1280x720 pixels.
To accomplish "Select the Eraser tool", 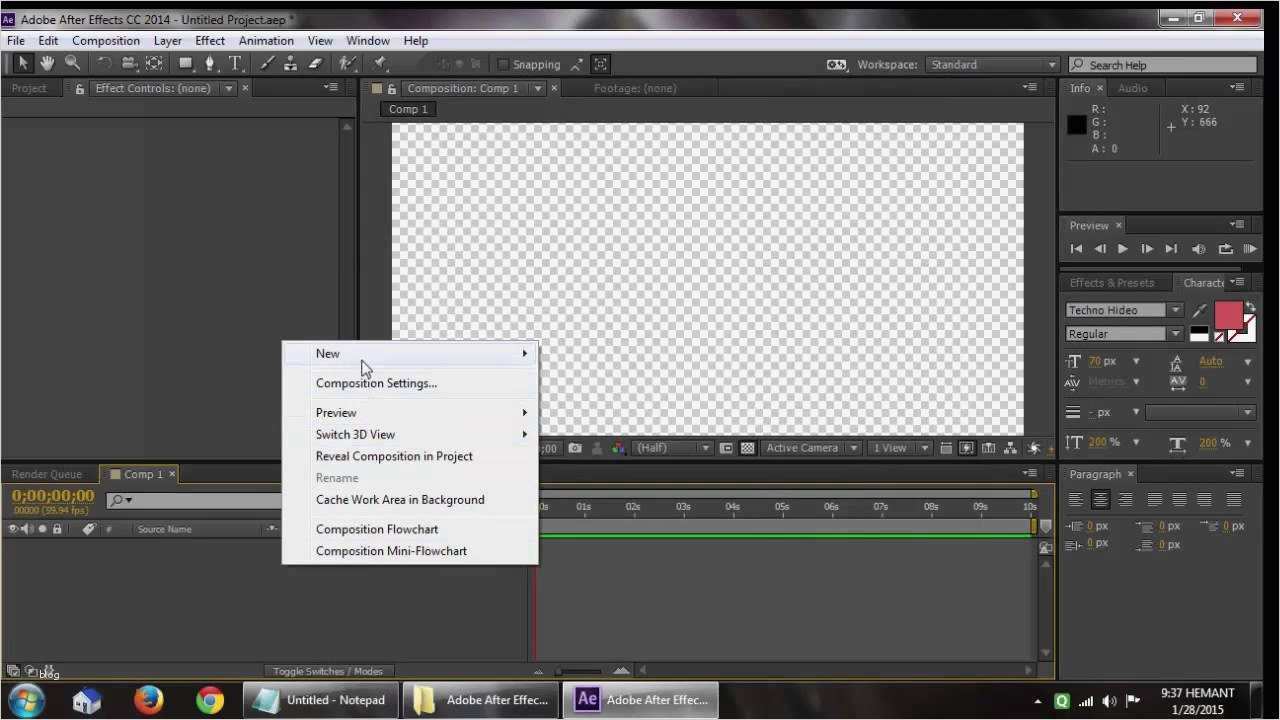I will click(315, 64).
